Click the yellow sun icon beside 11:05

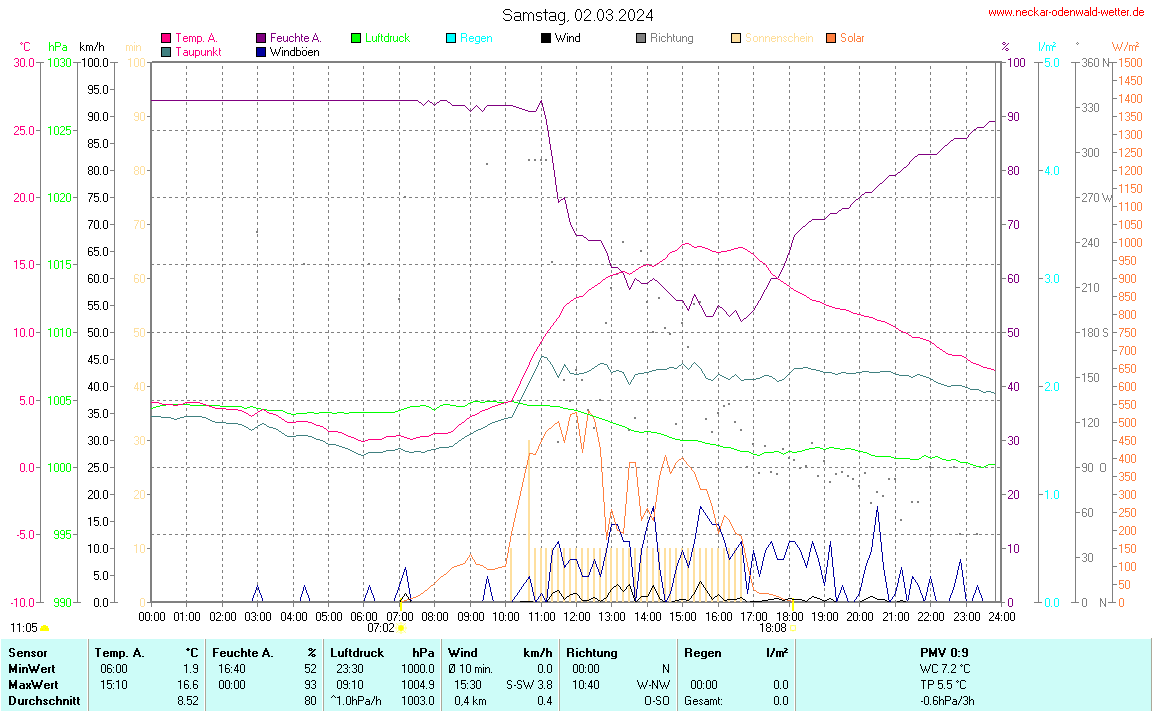[45, 628]
